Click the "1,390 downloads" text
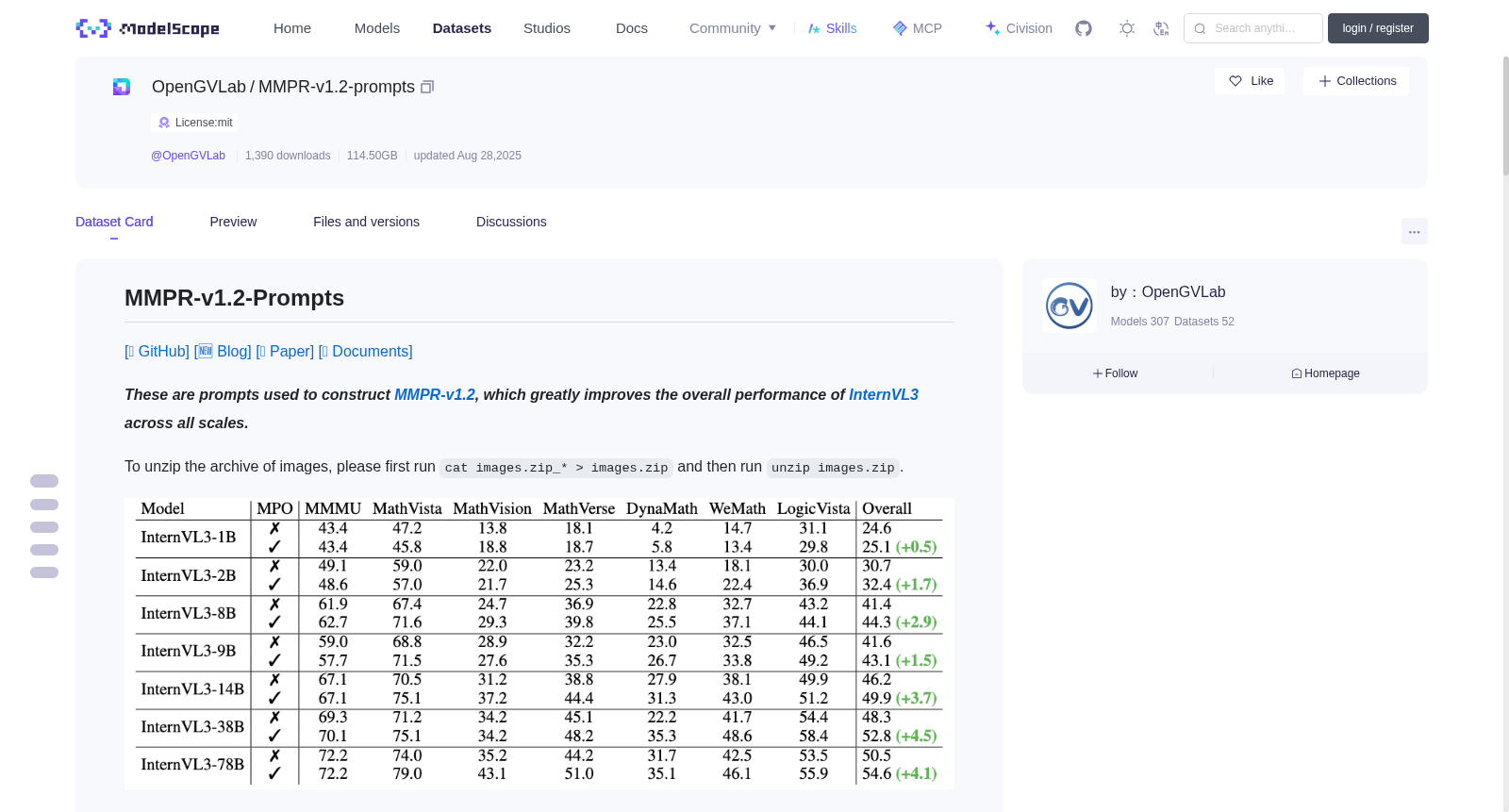The image size is (1509, 812). (x=288, y=156)
